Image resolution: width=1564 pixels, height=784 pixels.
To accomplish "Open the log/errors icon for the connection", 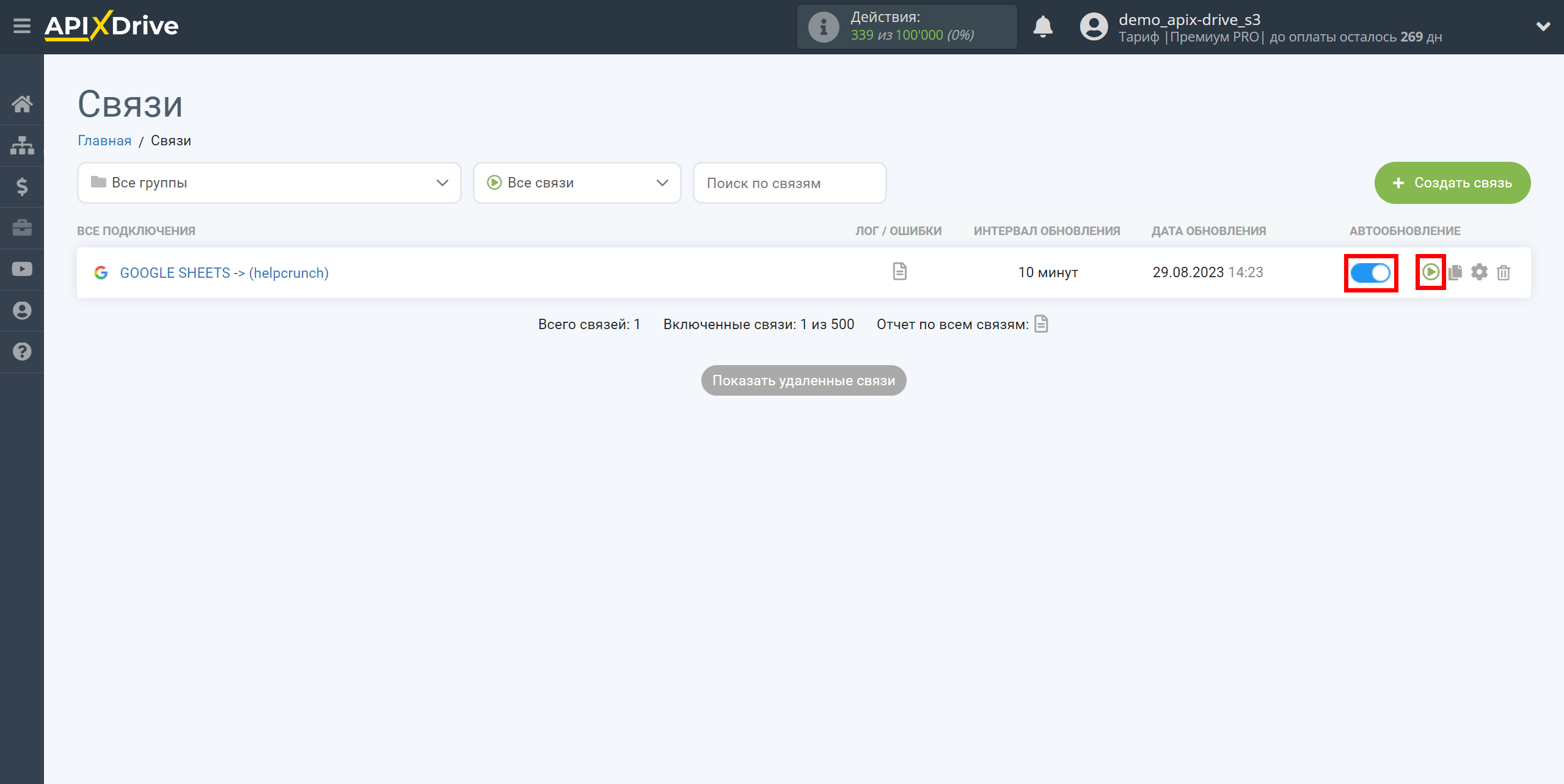I will 899,271.
